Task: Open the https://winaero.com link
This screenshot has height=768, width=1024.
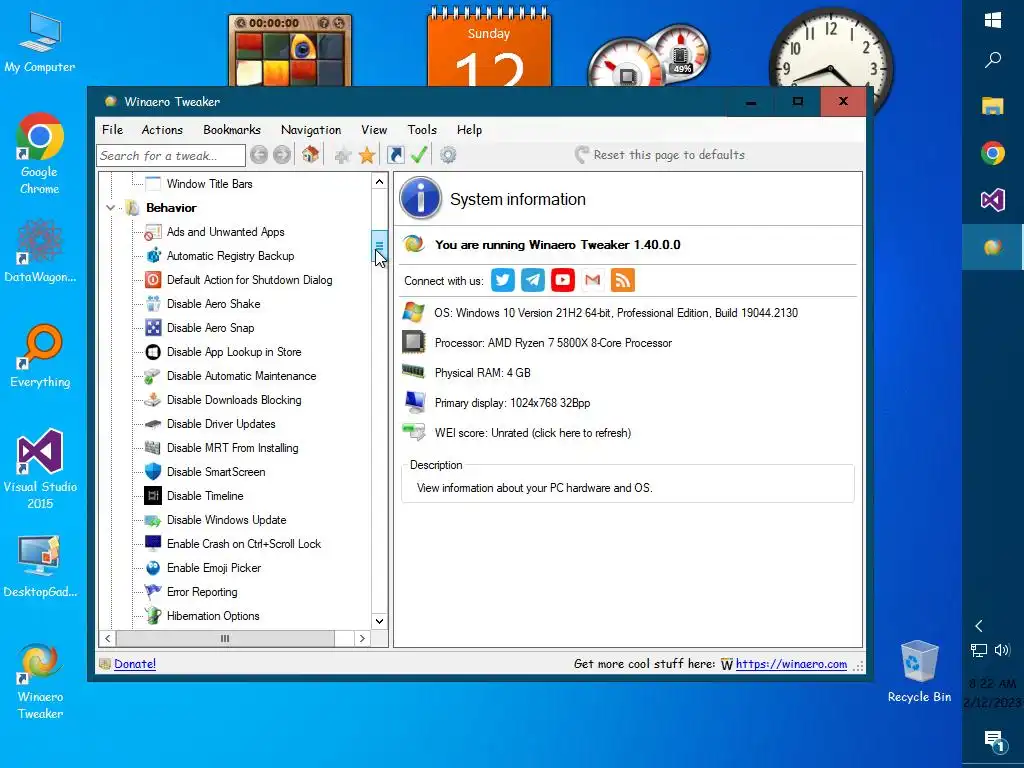Action: pos(791,664)
